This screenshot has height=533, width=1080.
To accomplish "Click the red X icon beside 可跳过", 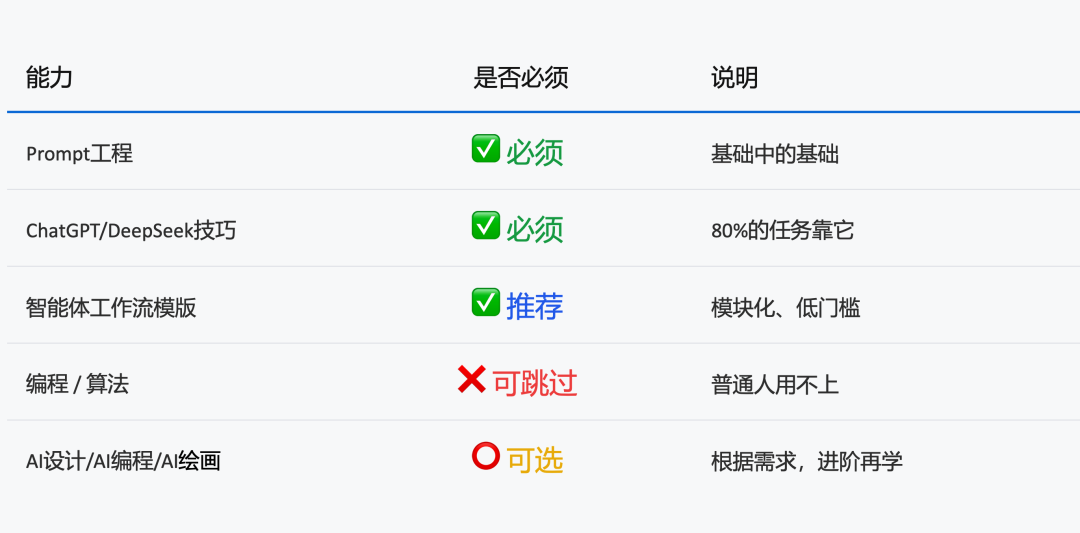I will click(472, 379).
